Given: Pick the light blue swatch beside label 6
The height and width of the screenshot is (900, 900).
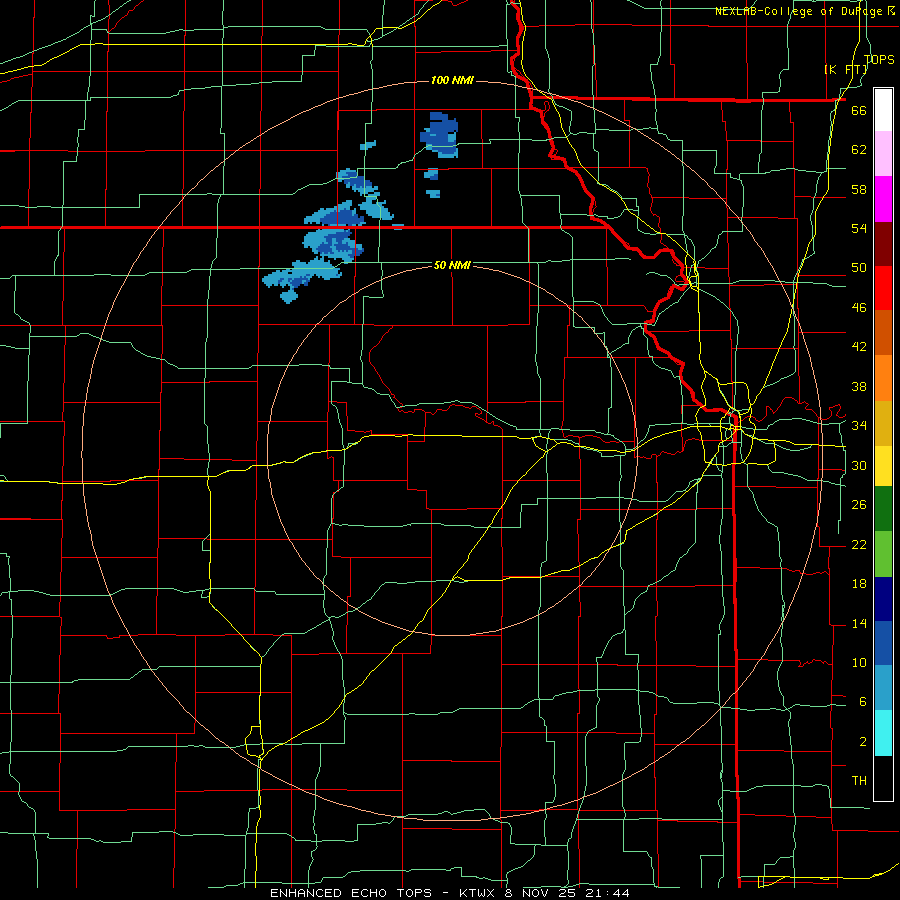Looking at the screenshot, I should pyautogui.click(x=883, y=688).
